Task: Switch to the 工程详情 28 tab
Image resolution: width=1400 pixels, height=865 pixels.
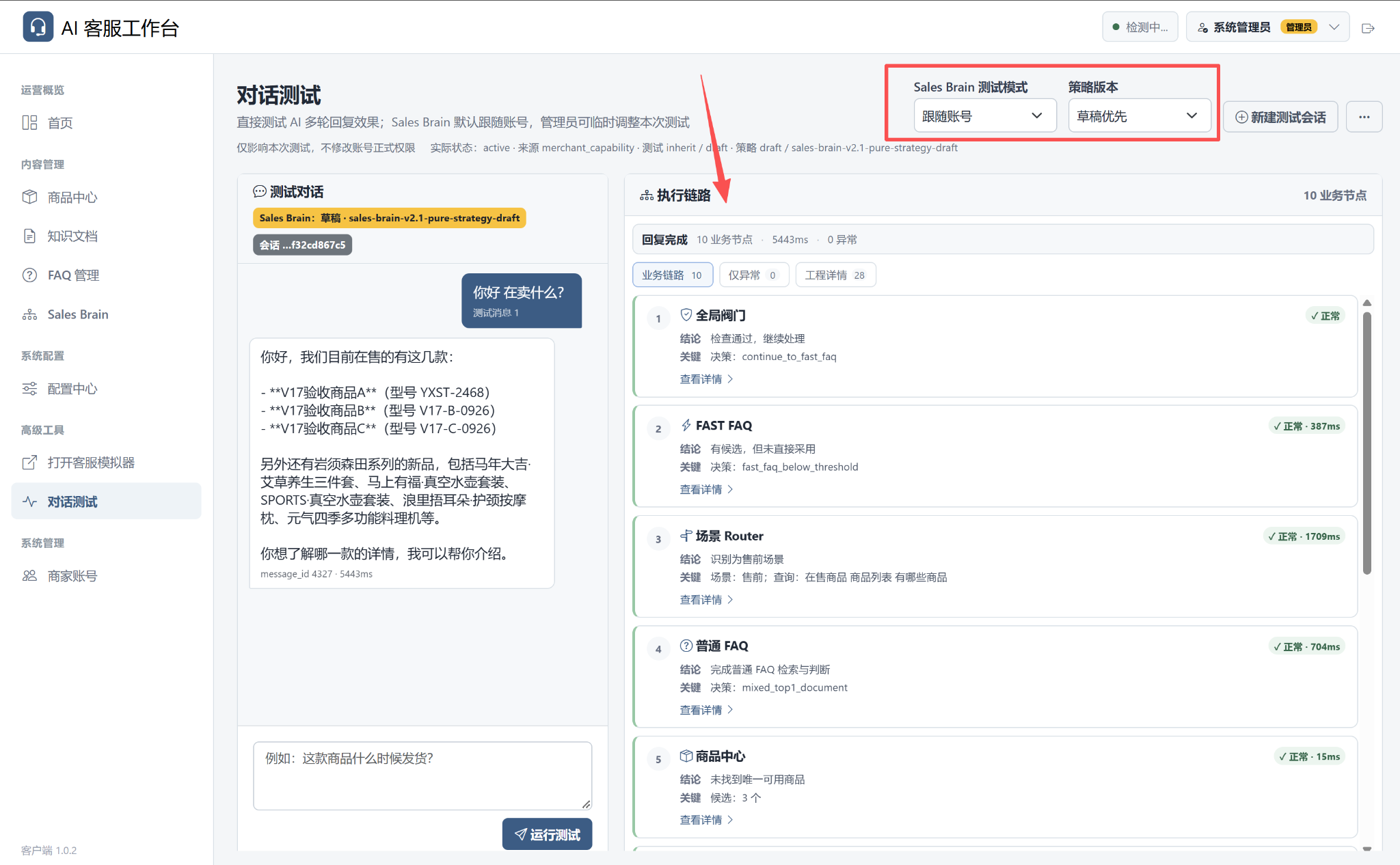Action: pyautogui.click(x=835, y=275)
